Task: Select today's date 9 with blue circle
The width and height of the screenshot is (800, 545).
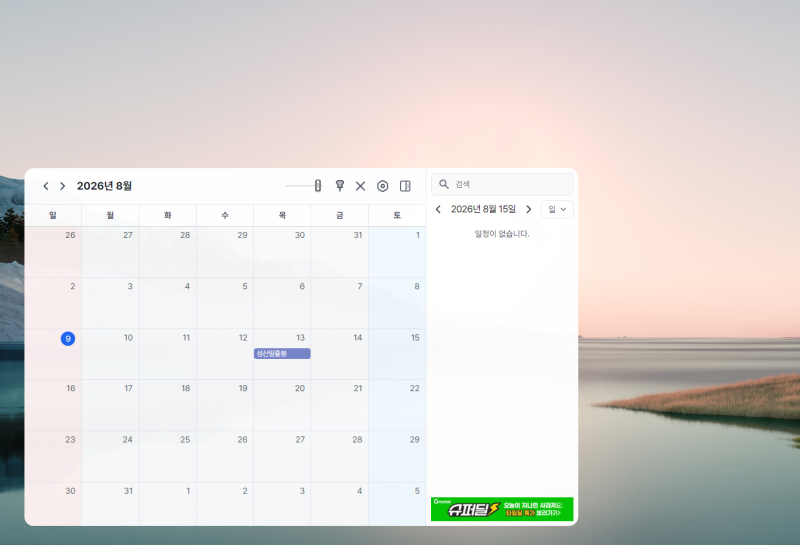Action: click(68, 338)
